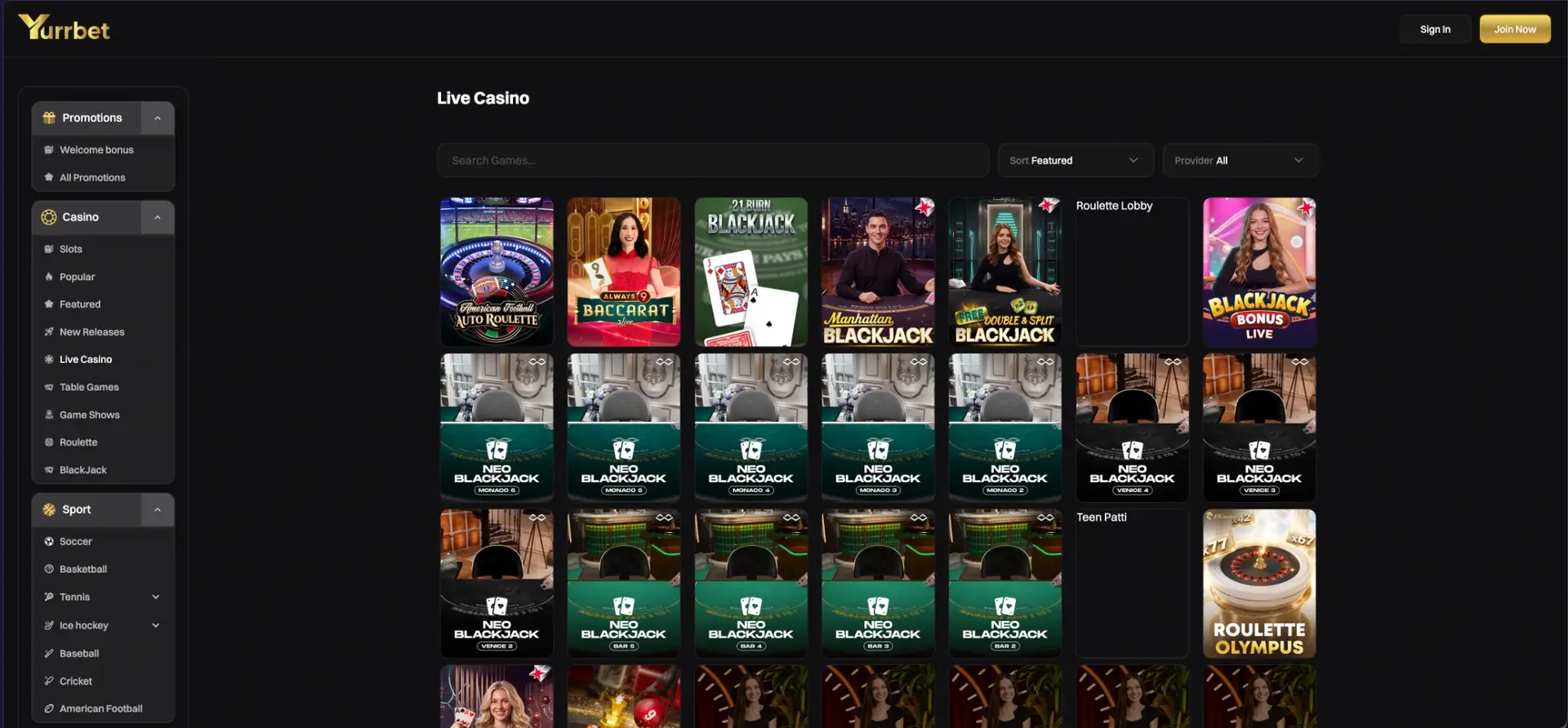Launch Manhattan Blackjack
Image resolution: width=1568 pixels, height=728 pixels.
(x=878, y=272)
